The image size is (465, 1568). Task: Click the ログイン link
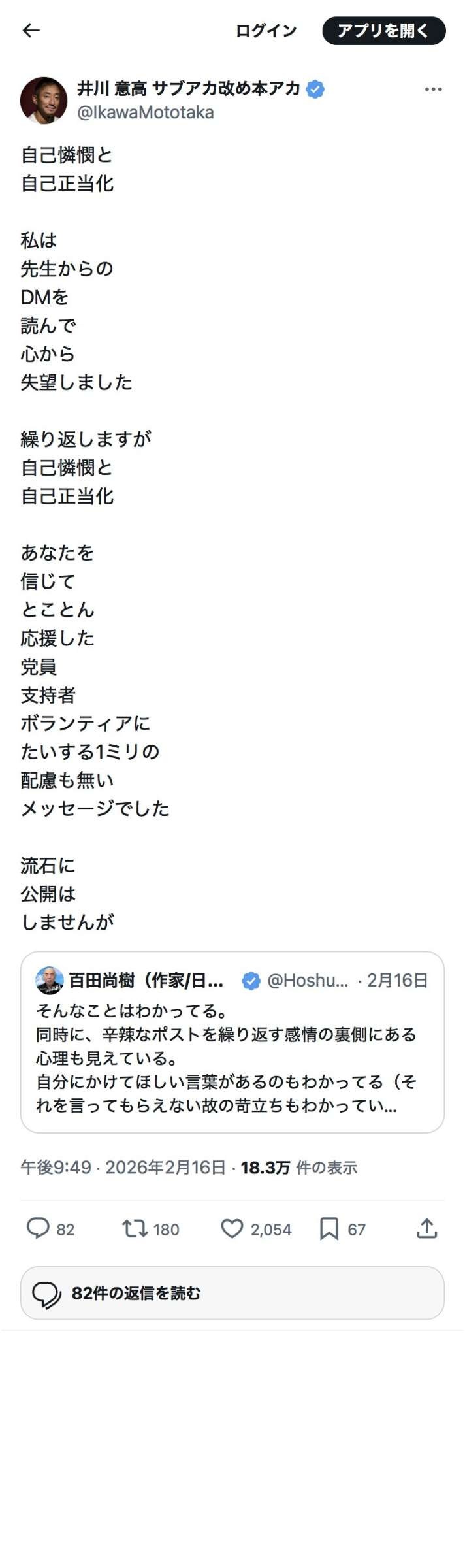266,31
